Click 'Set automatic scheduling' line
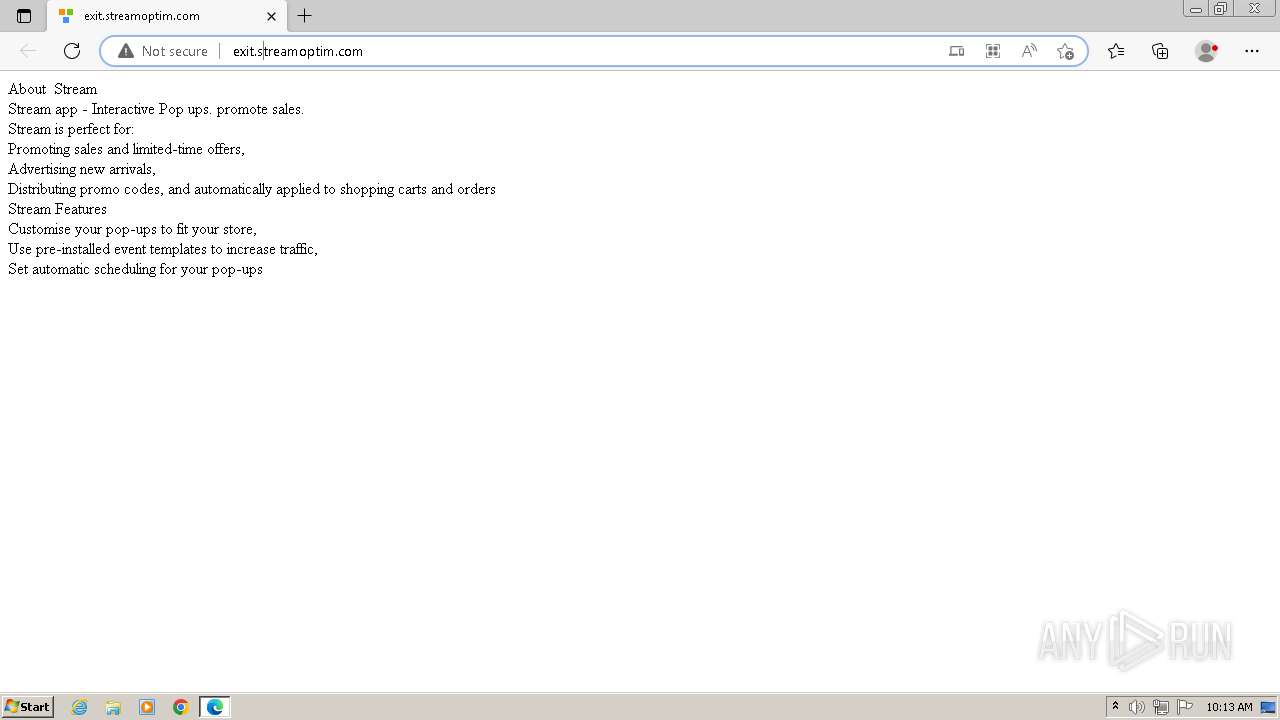Image resolution: width=1280 pixels, height=720 pixels. click(x=135, y=269)
